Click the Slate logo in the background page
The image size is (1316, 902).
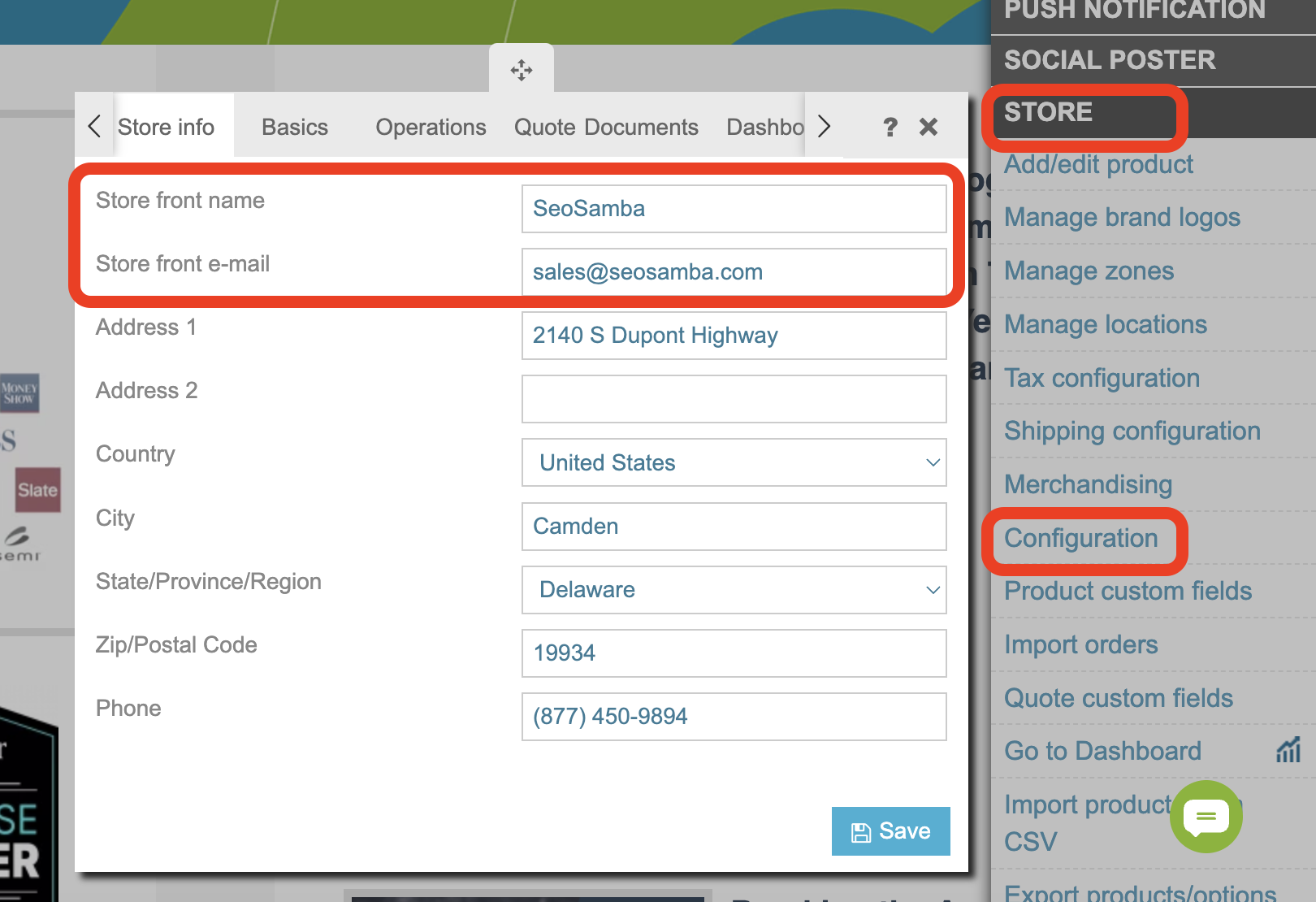(37, 490)
